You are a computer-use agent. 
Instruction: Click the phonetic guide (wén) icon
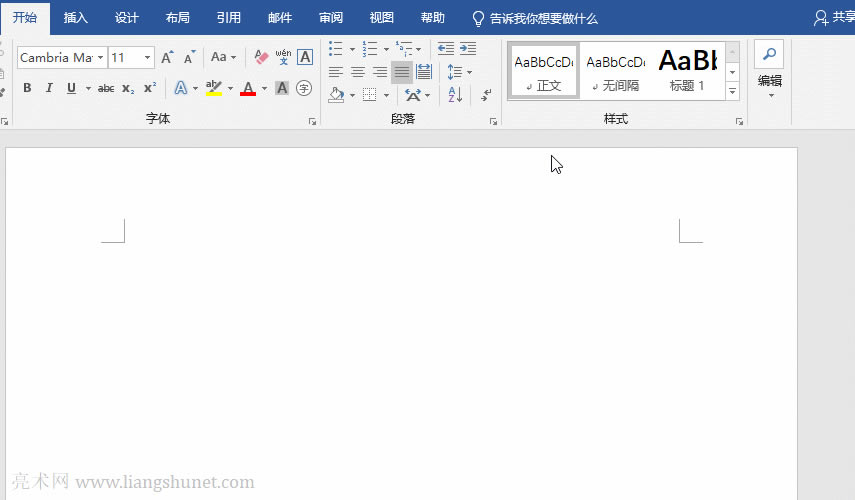tap(283, 57)
